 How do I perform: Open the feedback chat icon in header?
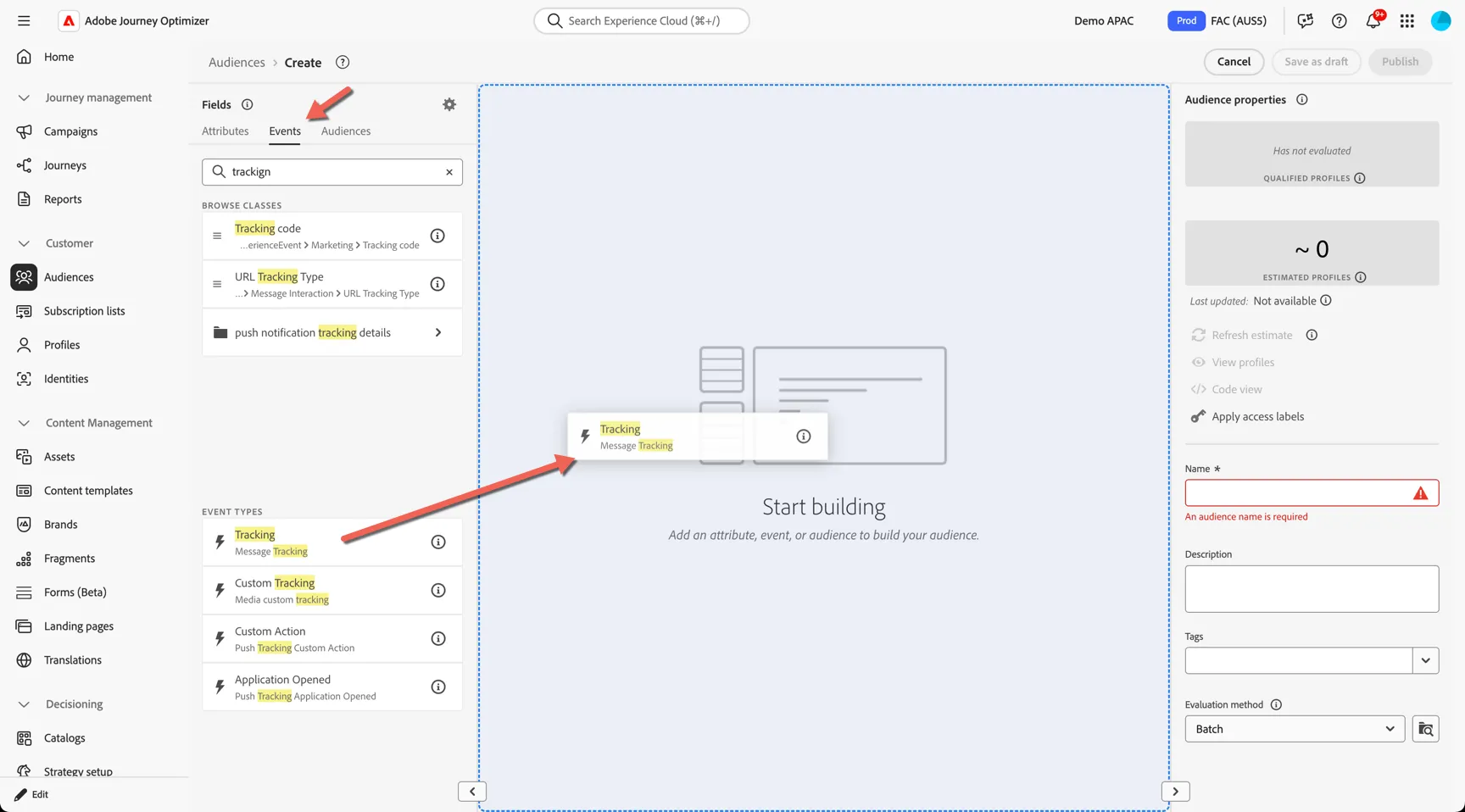coord(1306,20)
